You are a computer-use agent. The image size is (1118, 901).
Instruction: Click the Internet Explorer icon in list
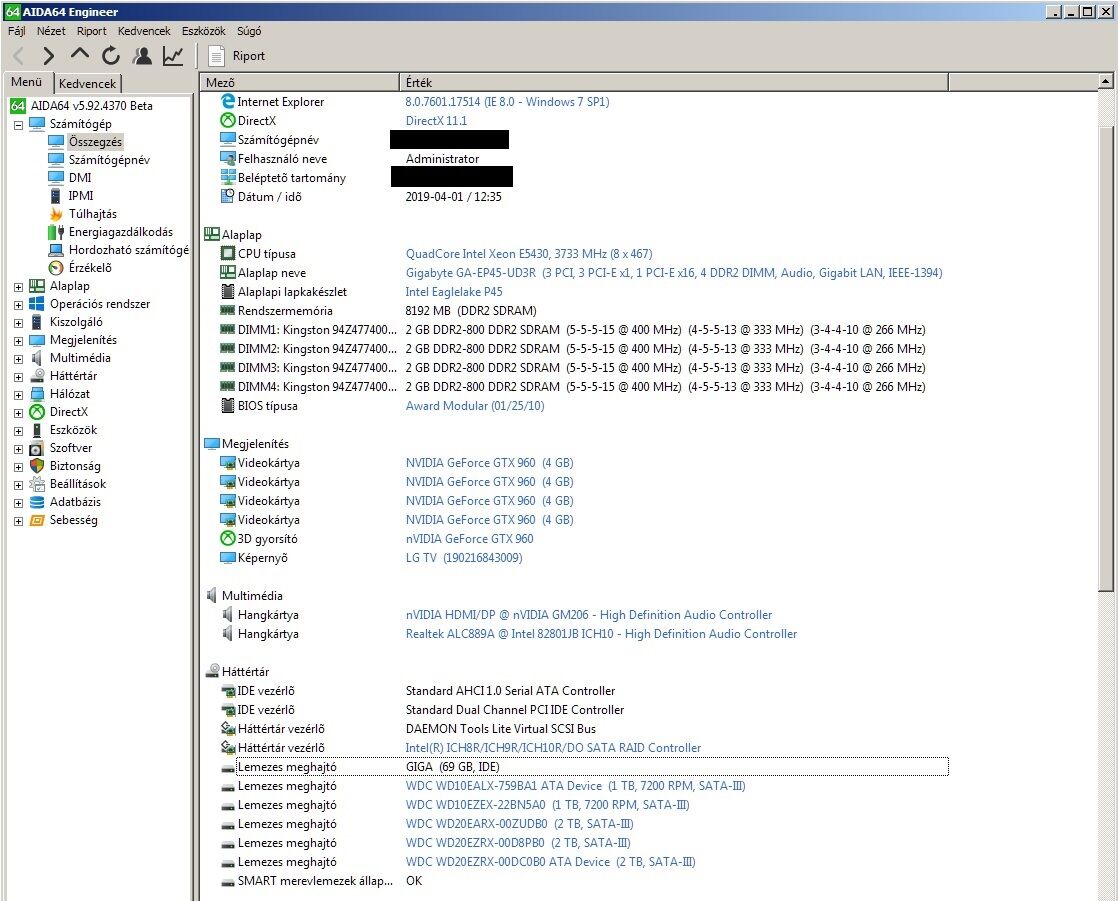tap(227, 101)
